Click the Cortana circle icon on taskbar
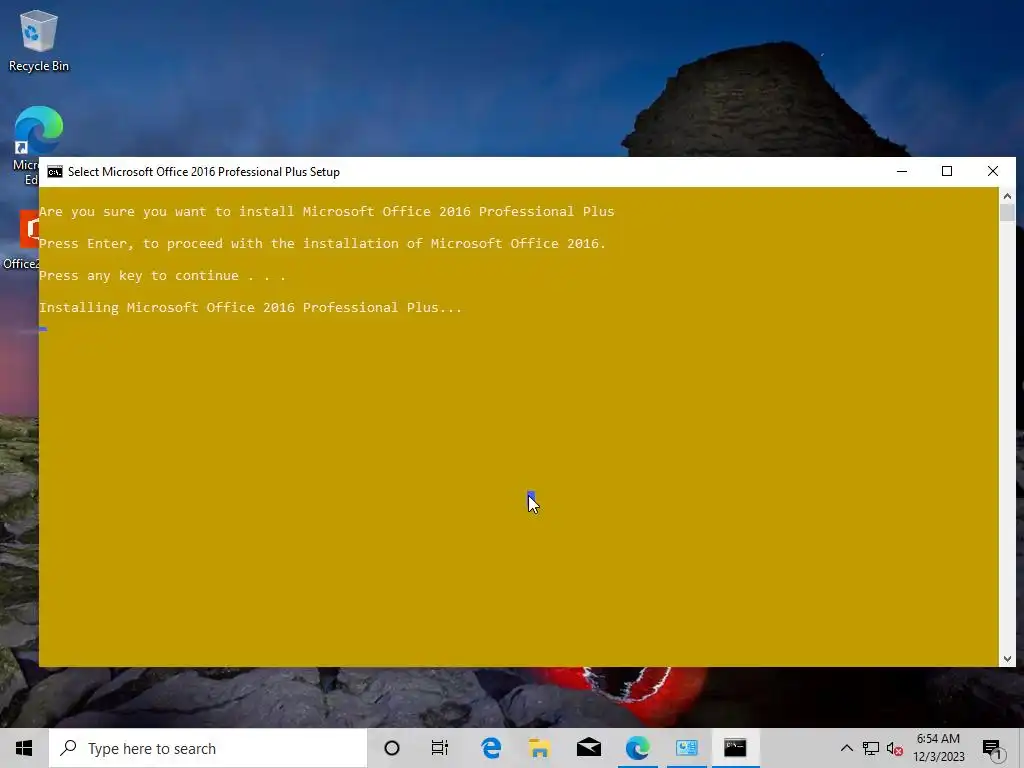1024x768 pixels. pyautogui.click(x=392, y=748)
